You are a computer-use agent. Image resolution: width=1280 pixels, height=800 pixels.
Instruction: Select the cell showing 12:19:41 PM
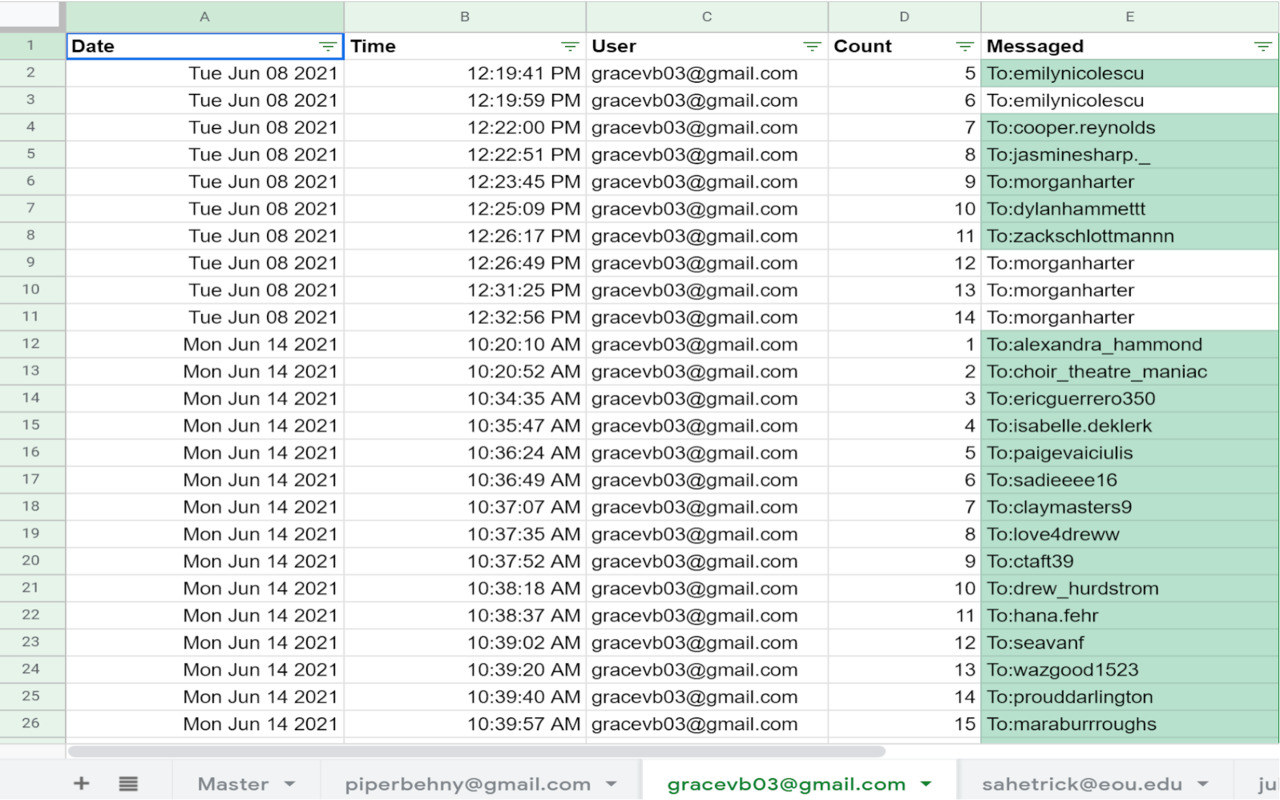[x=465, y=73]
